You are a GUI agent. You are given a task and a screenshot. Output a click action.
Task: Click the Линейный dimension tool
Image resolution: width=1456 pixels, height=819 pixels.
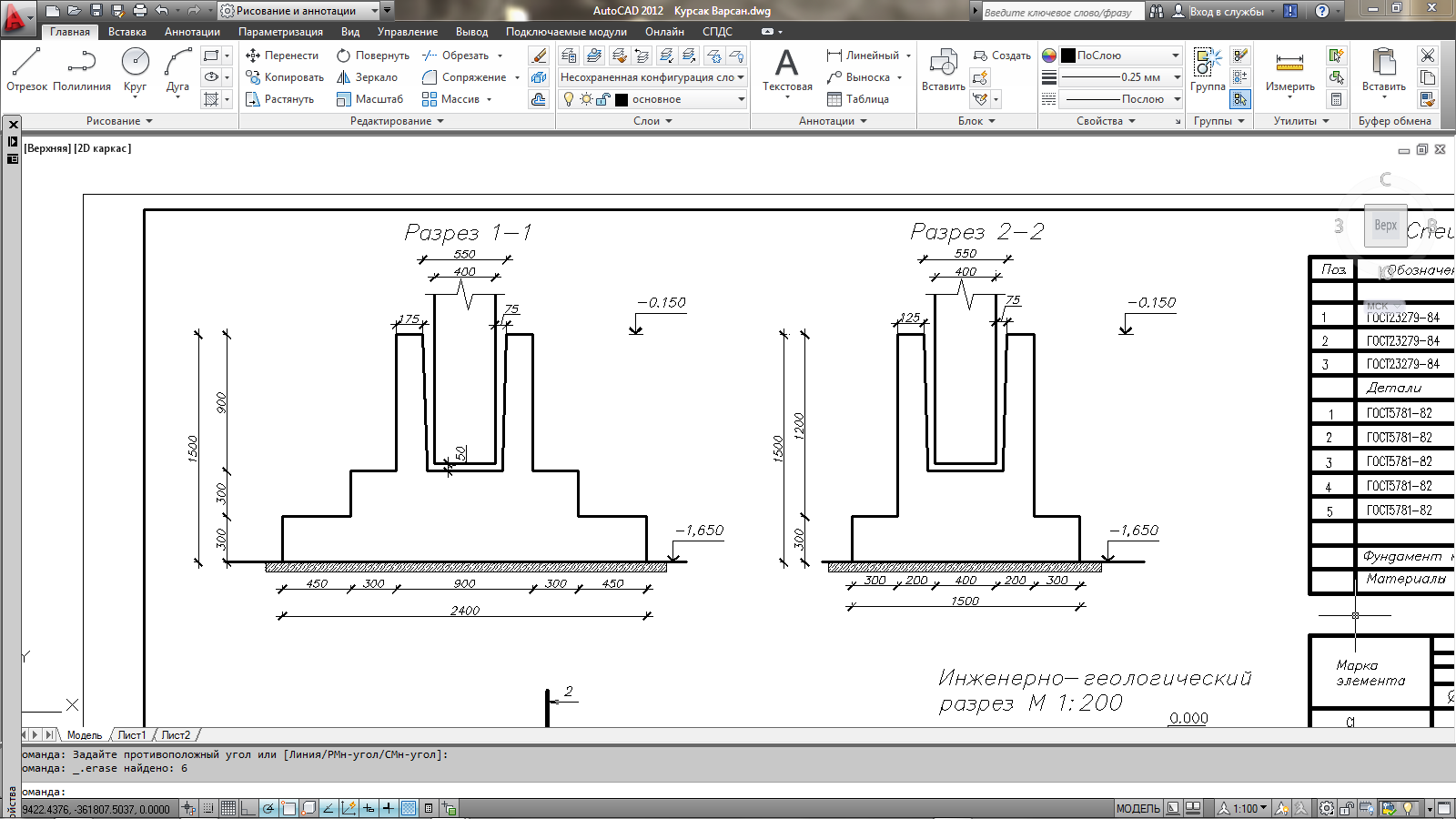(x=863, y=56)
